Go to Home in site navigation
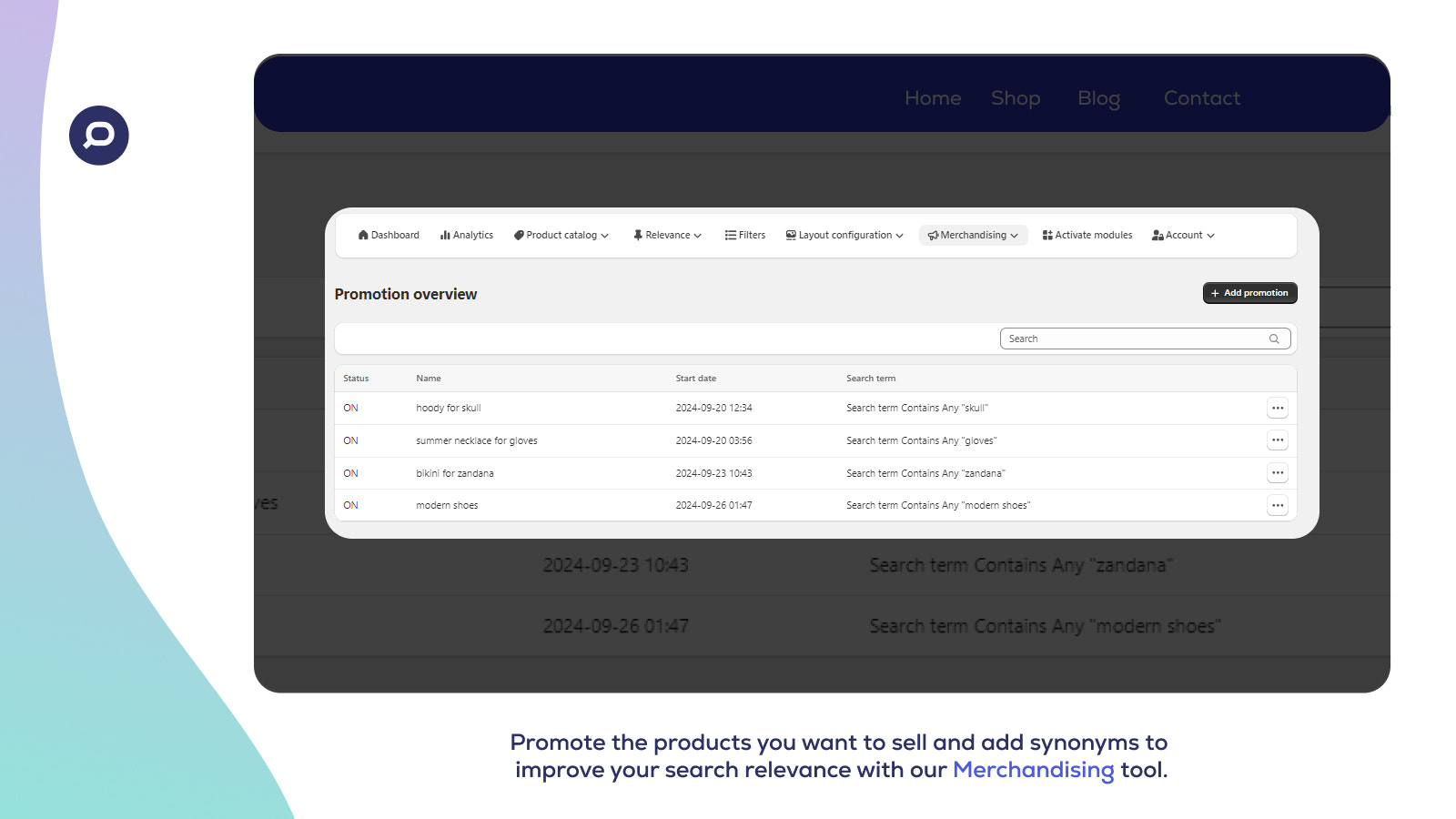Image resolution: width=1456 pixels, height=819 pixels. pyautogui.click(x=933, y=98)
